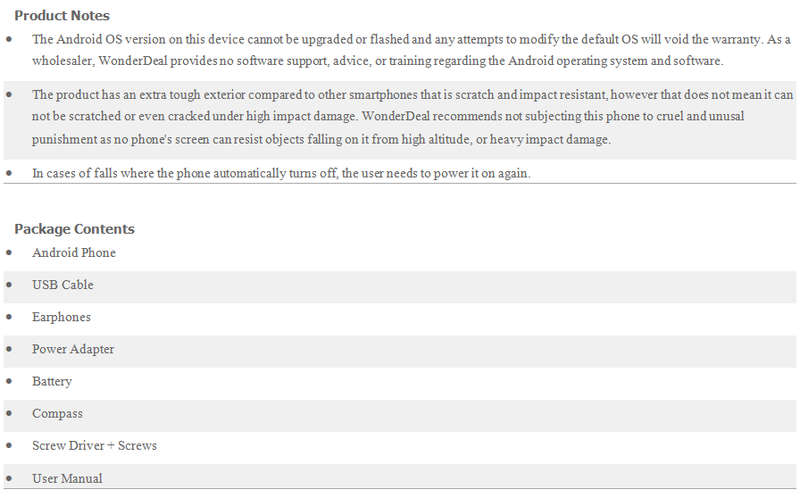The width and height of the screenshot is (800, 496).
Task: Click the bullet beside USB Cable
Action: [x=9, y=284]
